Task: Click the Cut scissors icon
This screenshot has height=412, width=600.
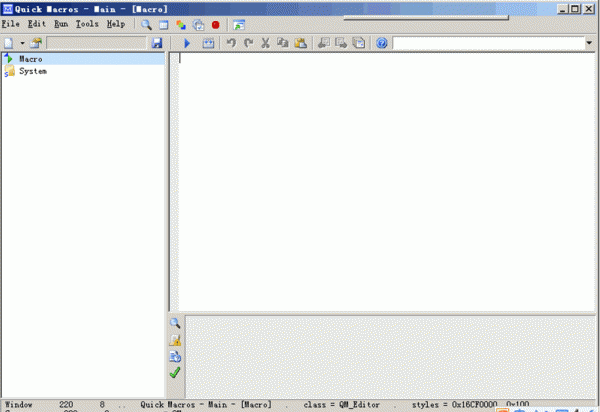Action: click(265, 43)
